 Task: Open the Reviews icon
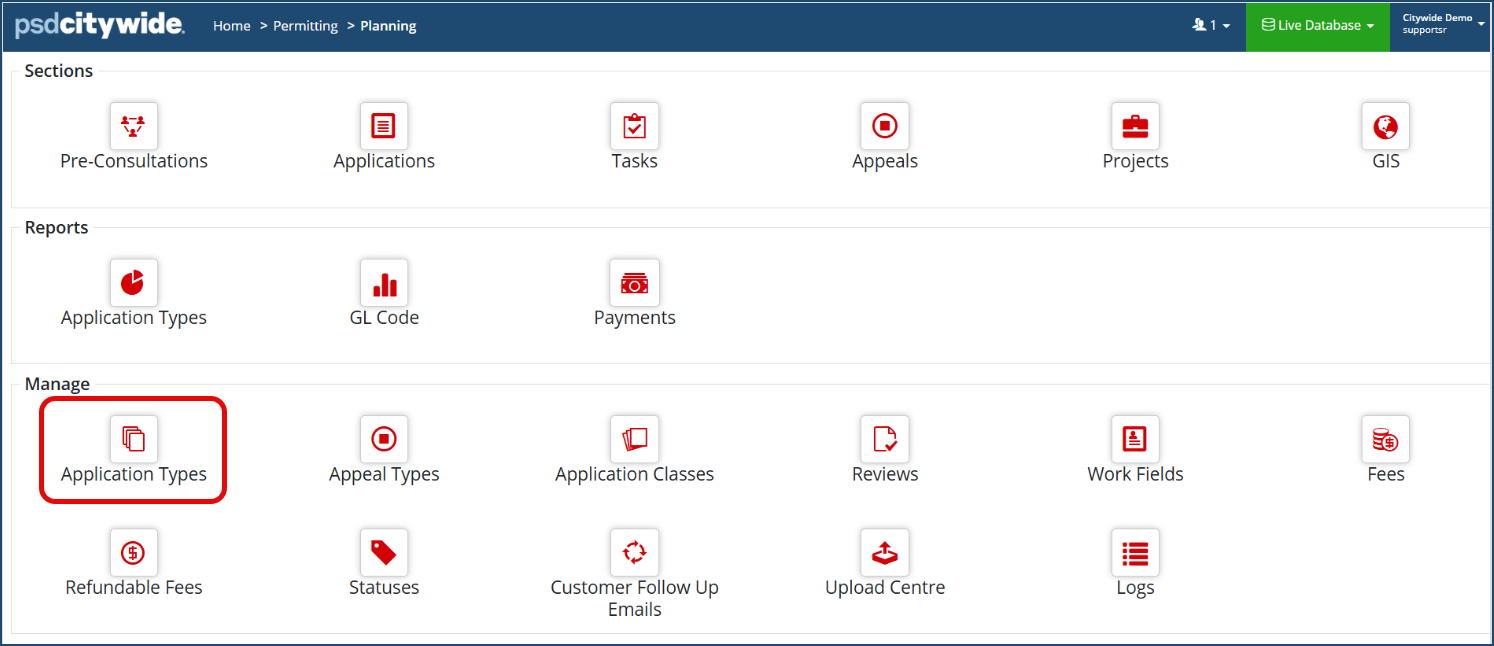click(885, 439)
